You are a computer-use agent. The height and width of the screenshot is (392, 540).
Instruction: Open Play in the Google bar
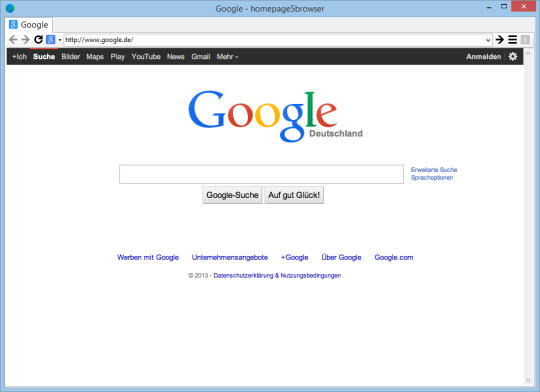click(117, 56)
